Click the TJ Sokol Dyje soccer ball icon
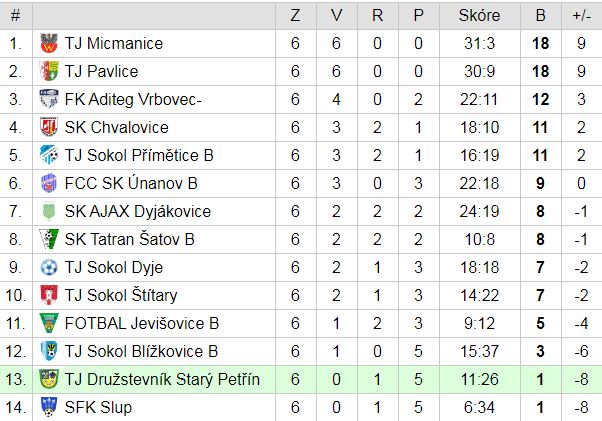Screen dimensions: 602x421 pyautogui.click(x=49, y=267)
